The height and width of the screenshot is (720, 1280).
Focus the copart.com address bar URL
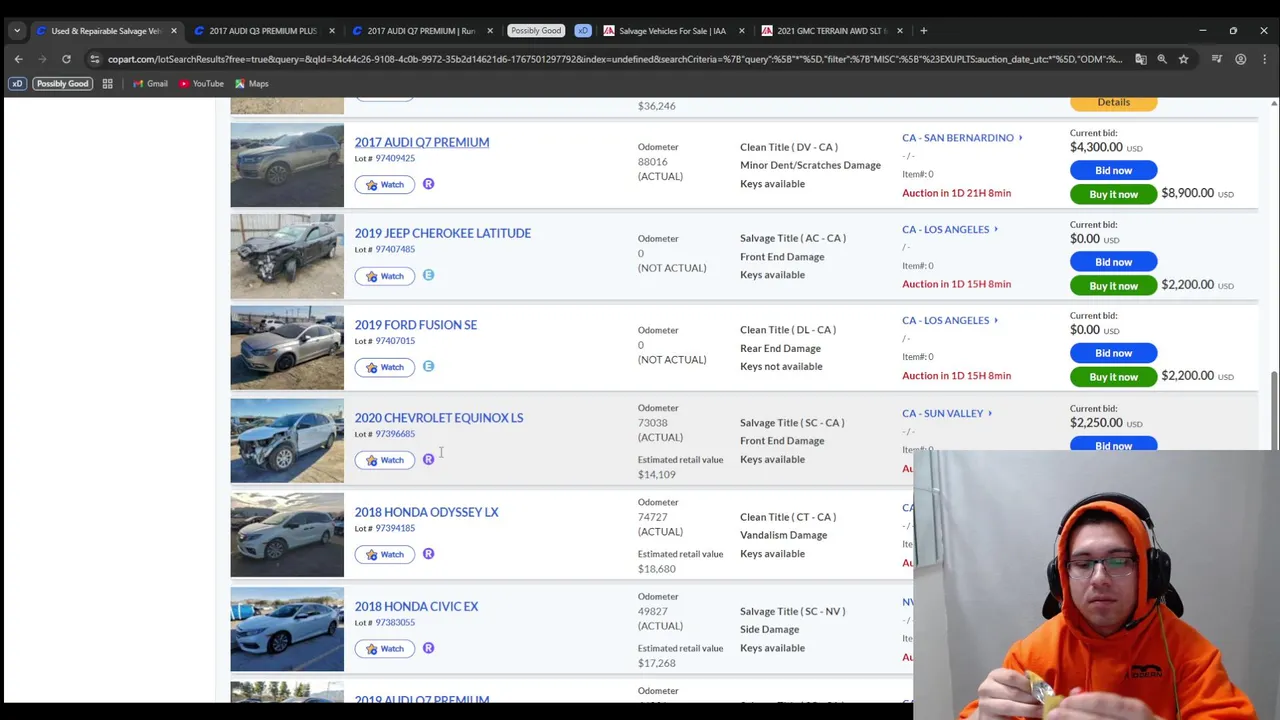point(615,59)
